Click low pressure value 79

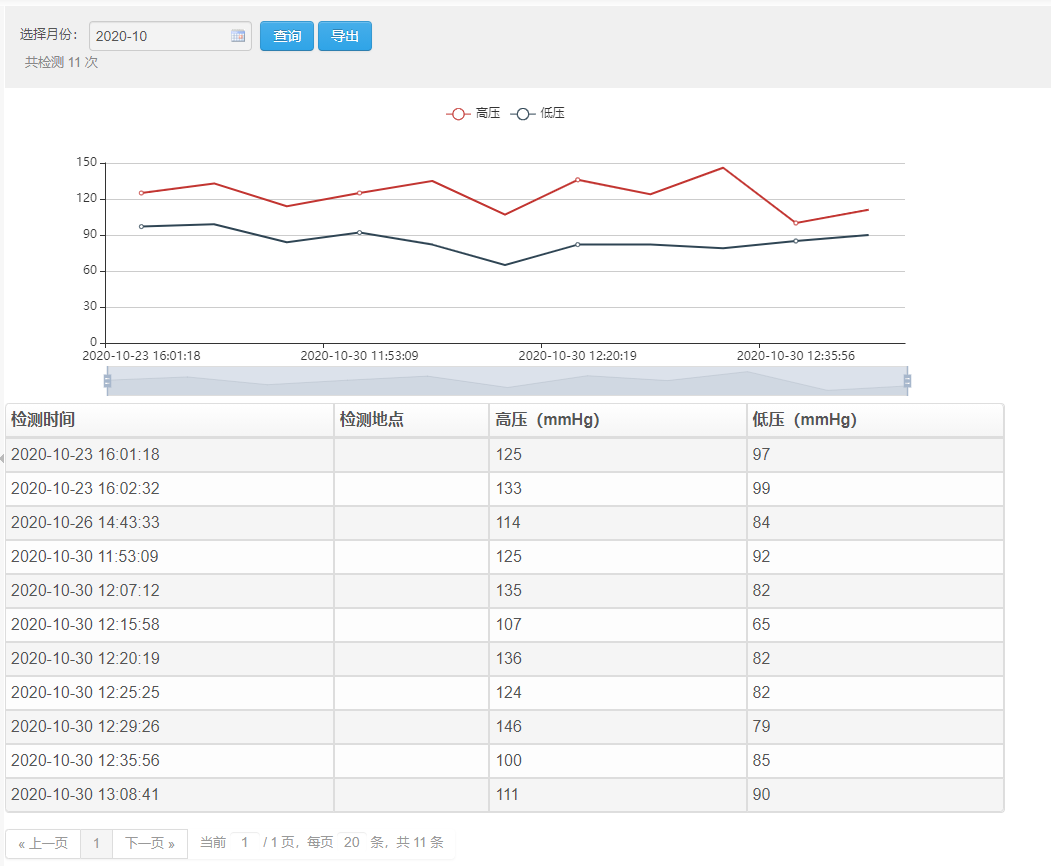click(761, 727)
